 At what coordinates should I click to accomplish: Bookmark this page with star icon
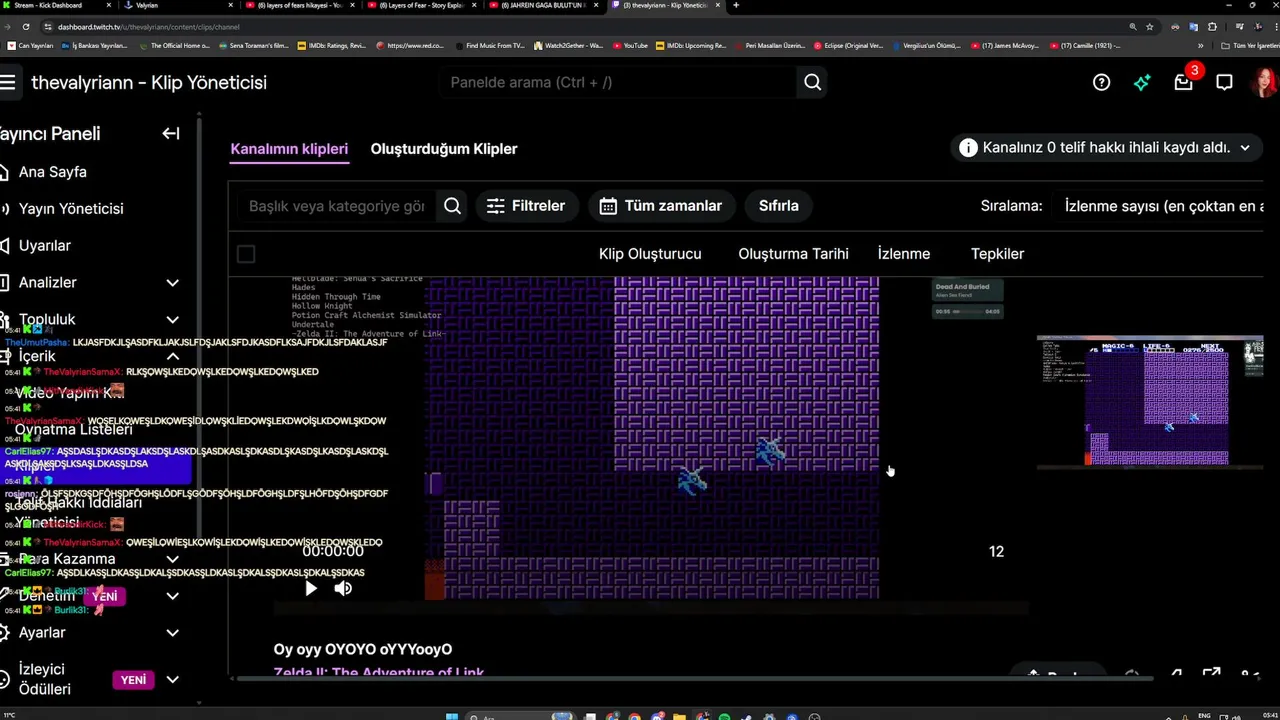coord(1150,27)
